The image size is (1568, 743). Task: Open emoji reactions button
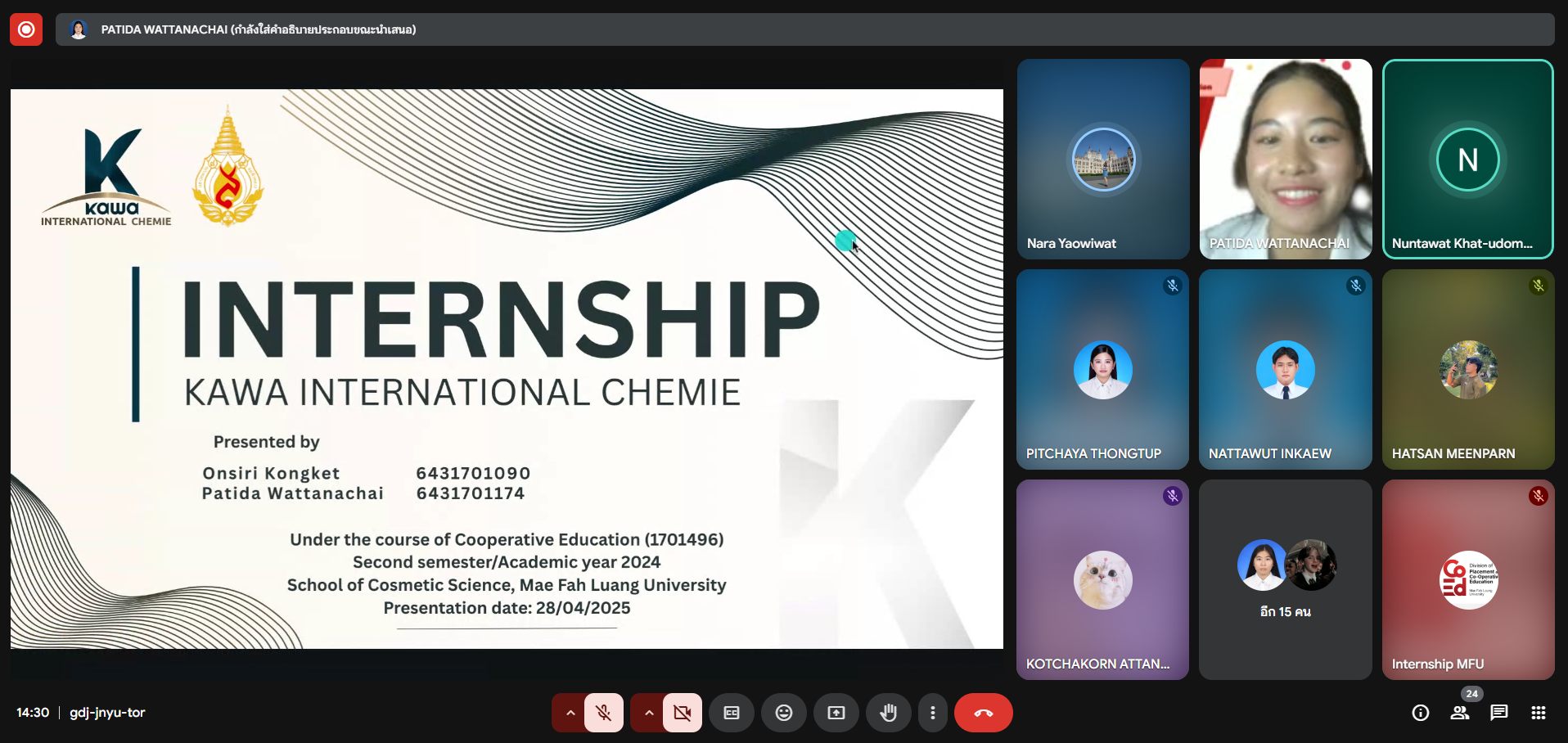pyautogui.click(x=784, y=713)
